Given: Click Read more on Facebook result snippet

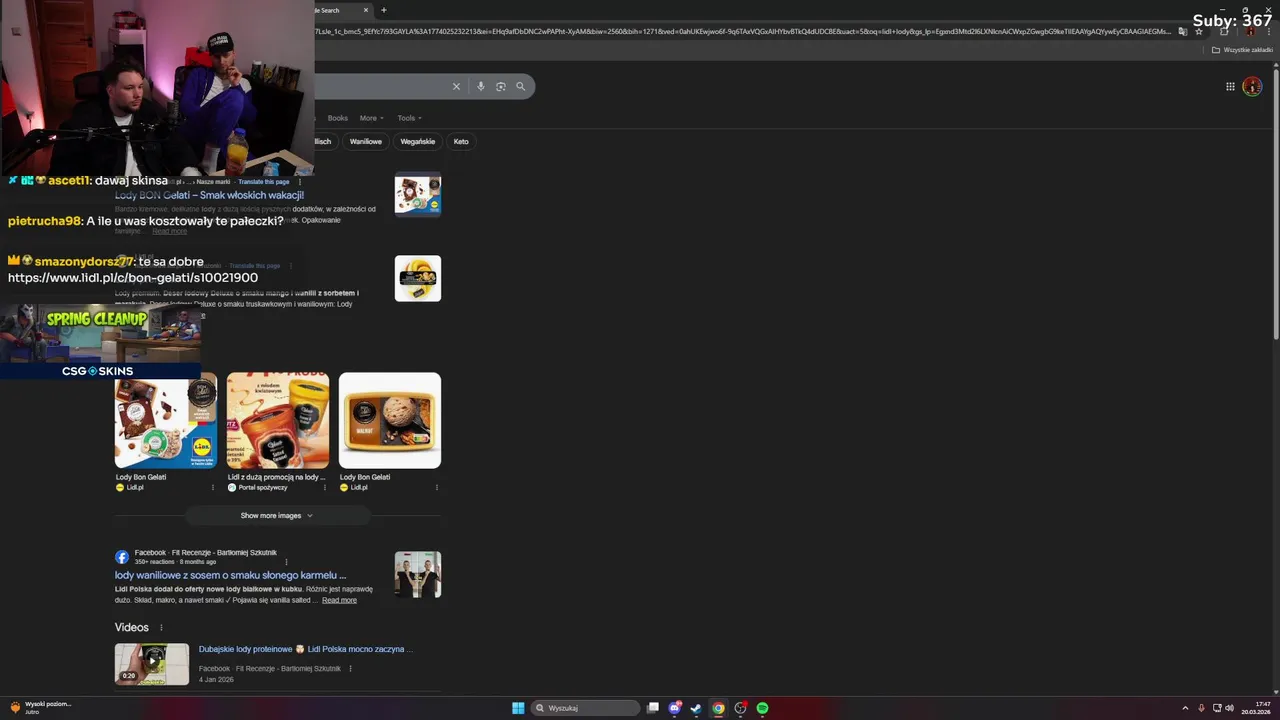Looking at the screenshot, I should point(339,600).
